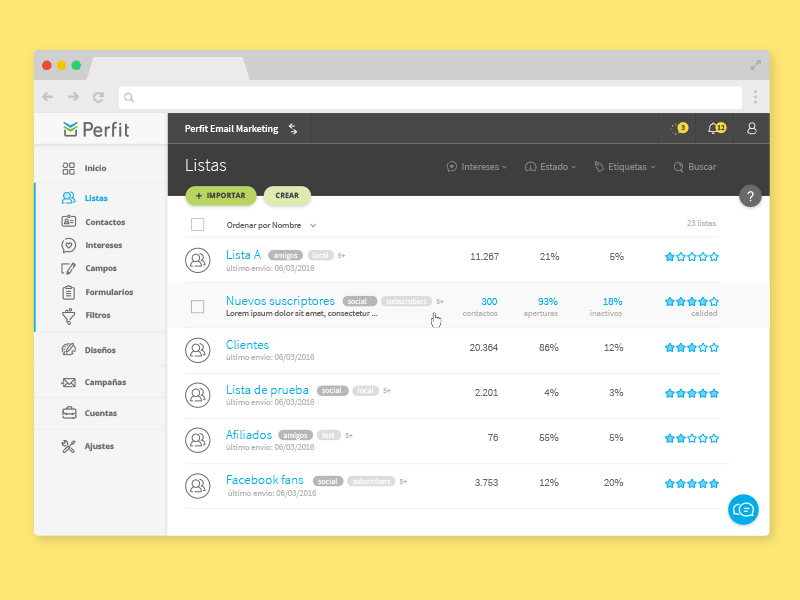The image size is (800, 600).
Task: Click the browser back arrow
Action: (47, 97)
